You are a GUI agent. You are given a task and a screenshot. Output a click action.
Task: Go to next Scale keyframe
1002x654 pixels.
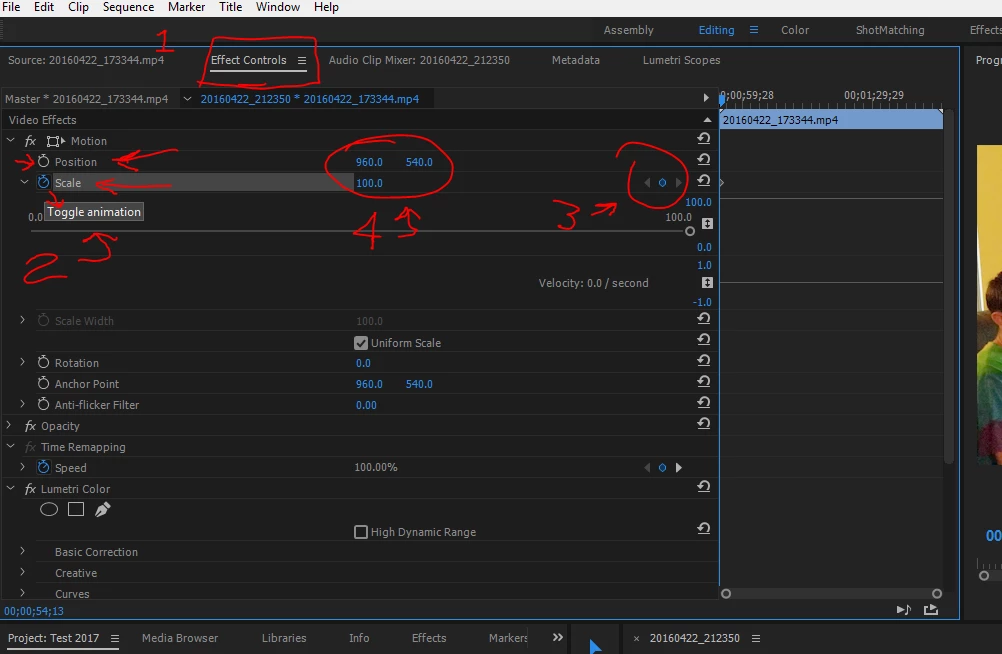[x=678, y=183]
